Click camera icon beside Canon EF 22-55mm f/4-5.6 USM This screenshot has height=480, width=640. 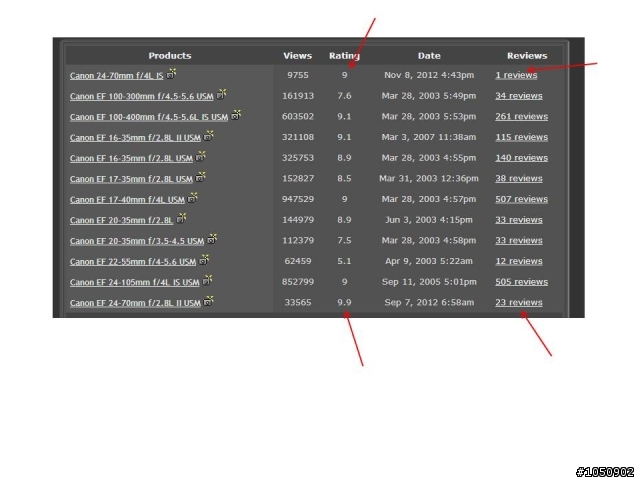(x=204, y=260)
